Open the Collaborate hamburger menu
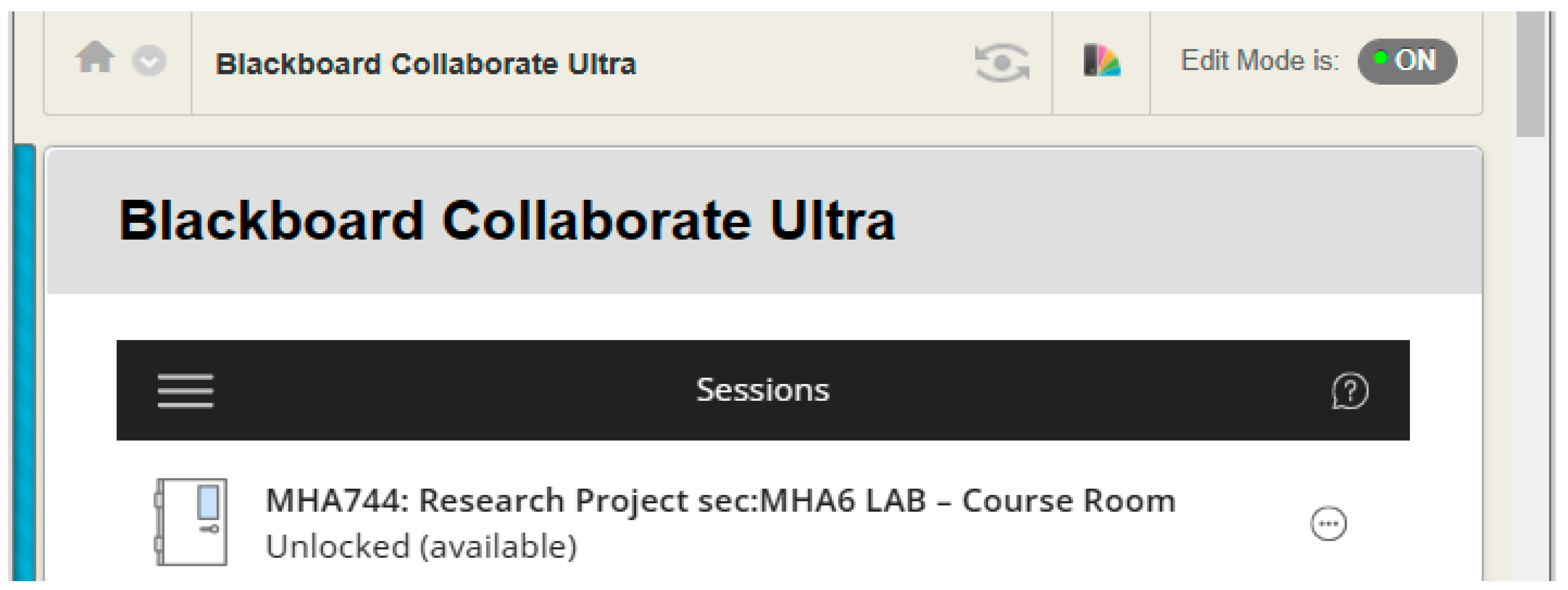The width and height of the screenshot is (1568, 590). 185,390
